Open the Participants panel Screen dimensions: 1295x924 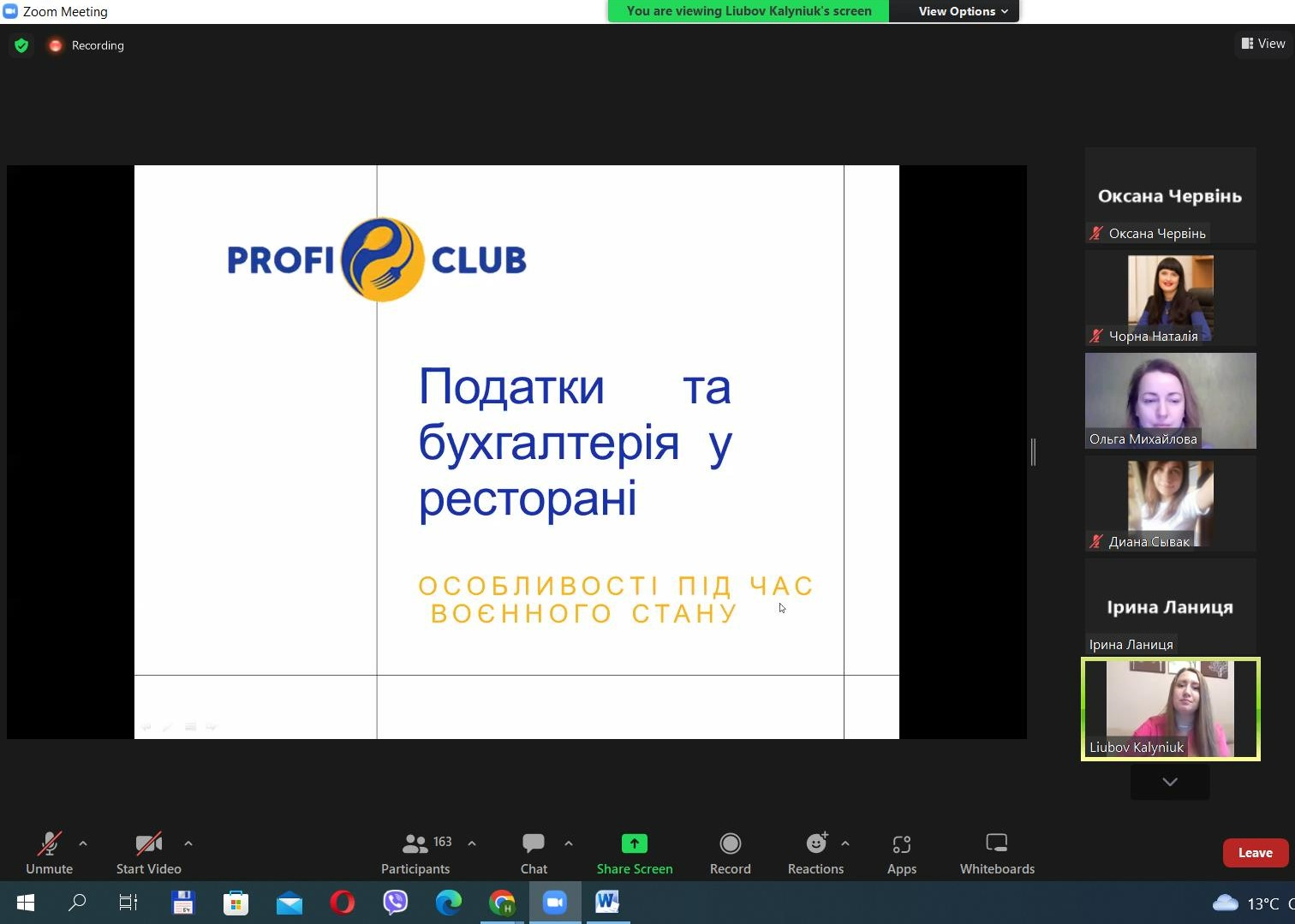(x=415, y=854)
